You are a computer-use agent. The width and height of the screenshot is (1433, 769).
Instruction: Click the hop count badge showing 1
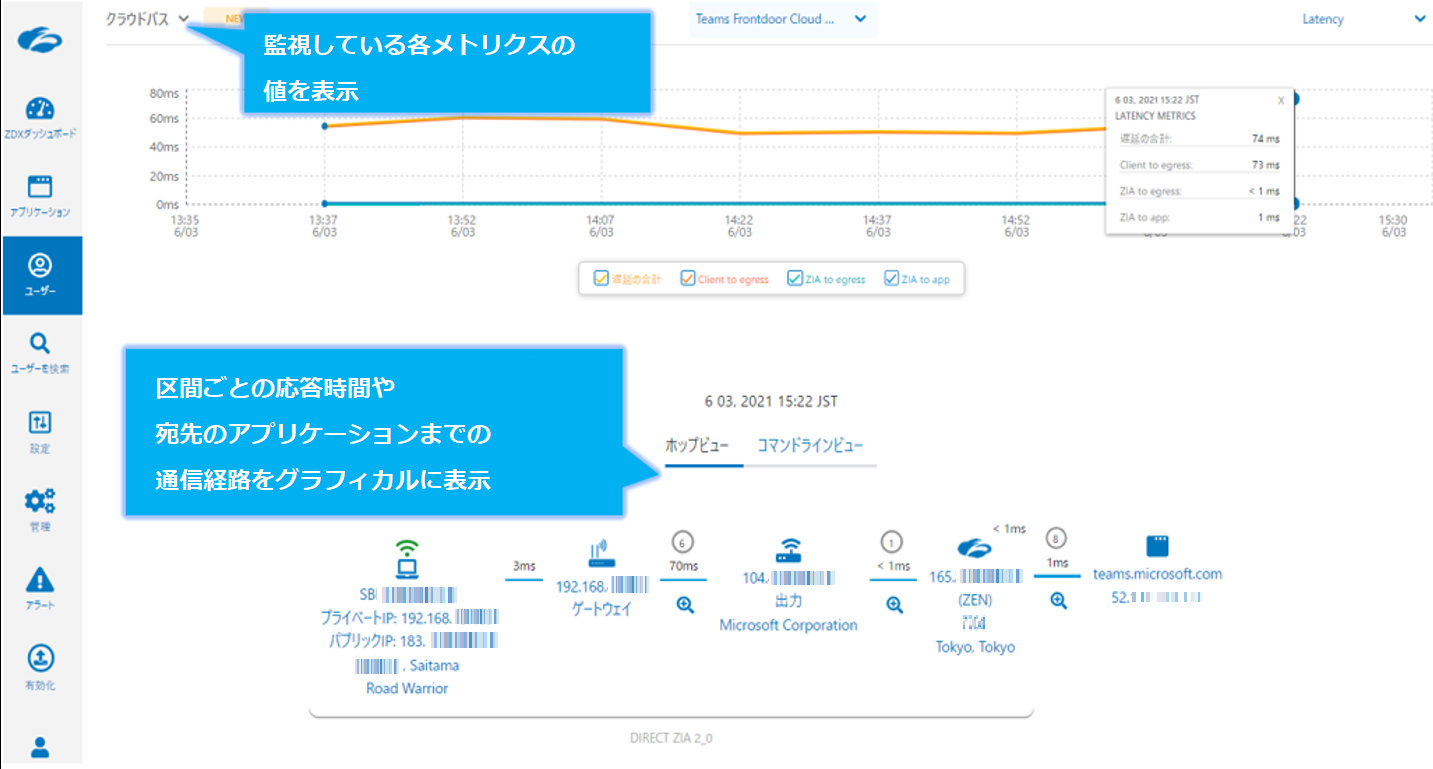pyautogui.click(x=892, y=541)
